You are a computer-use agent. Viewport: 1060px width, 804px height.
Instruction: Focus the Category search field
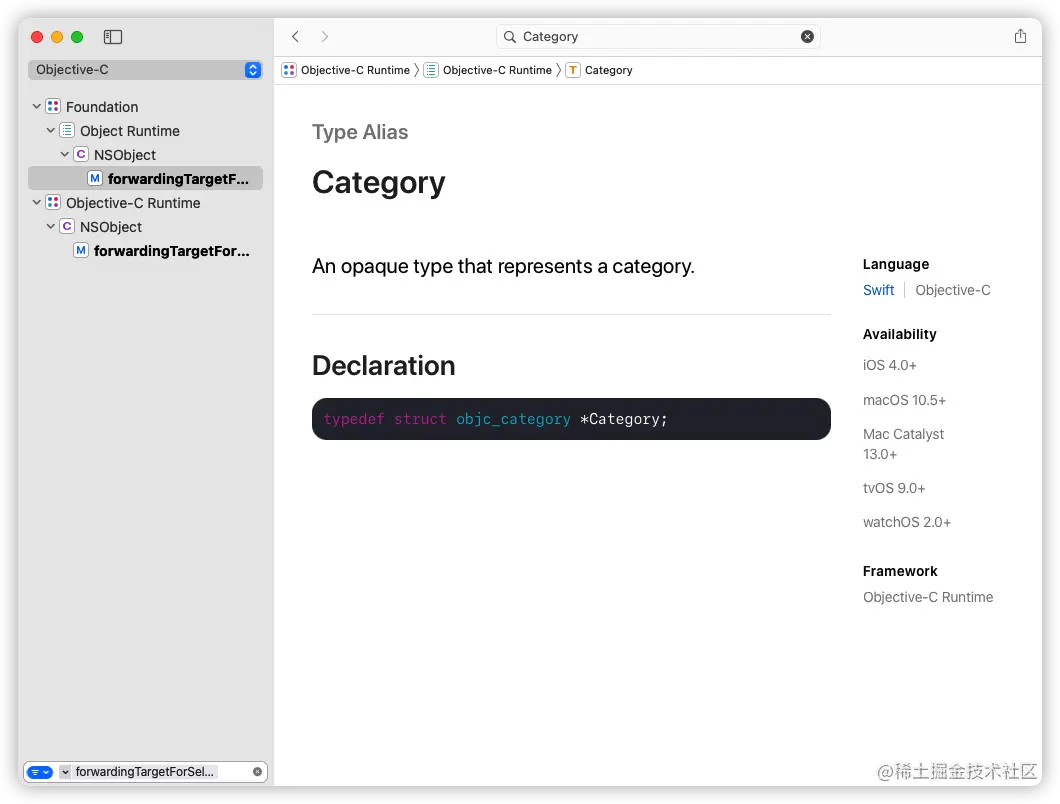pyautogui.click(x=658, y=37)
